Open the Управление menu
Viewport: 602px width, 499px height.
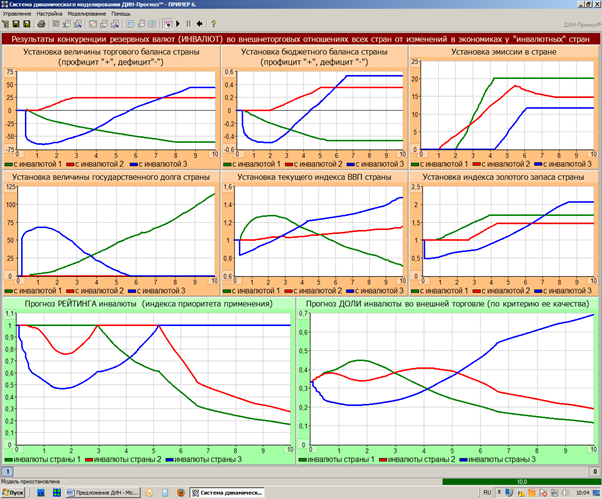17,14
